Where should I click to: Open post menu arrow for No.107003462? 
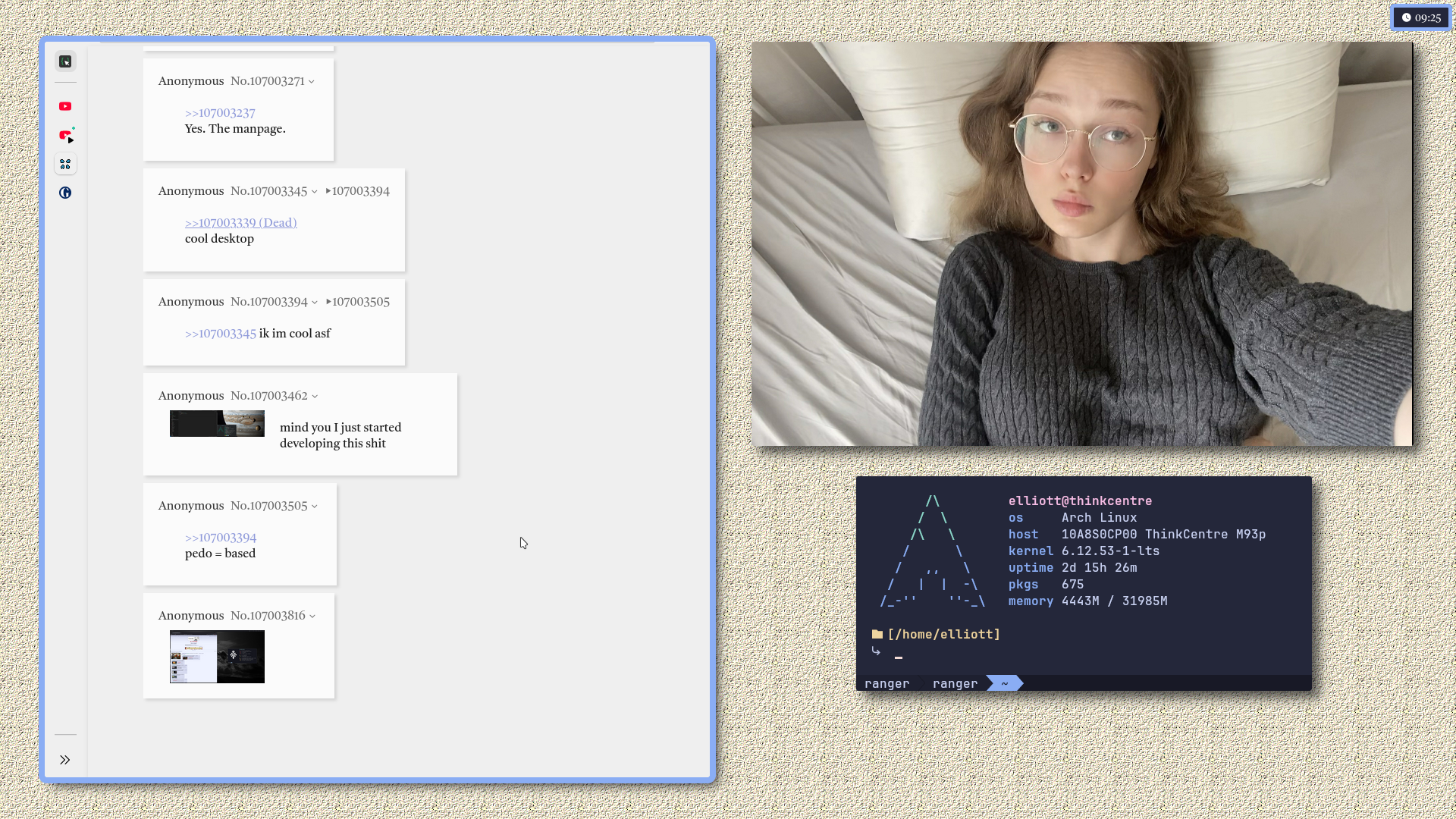tap(315, 397)
